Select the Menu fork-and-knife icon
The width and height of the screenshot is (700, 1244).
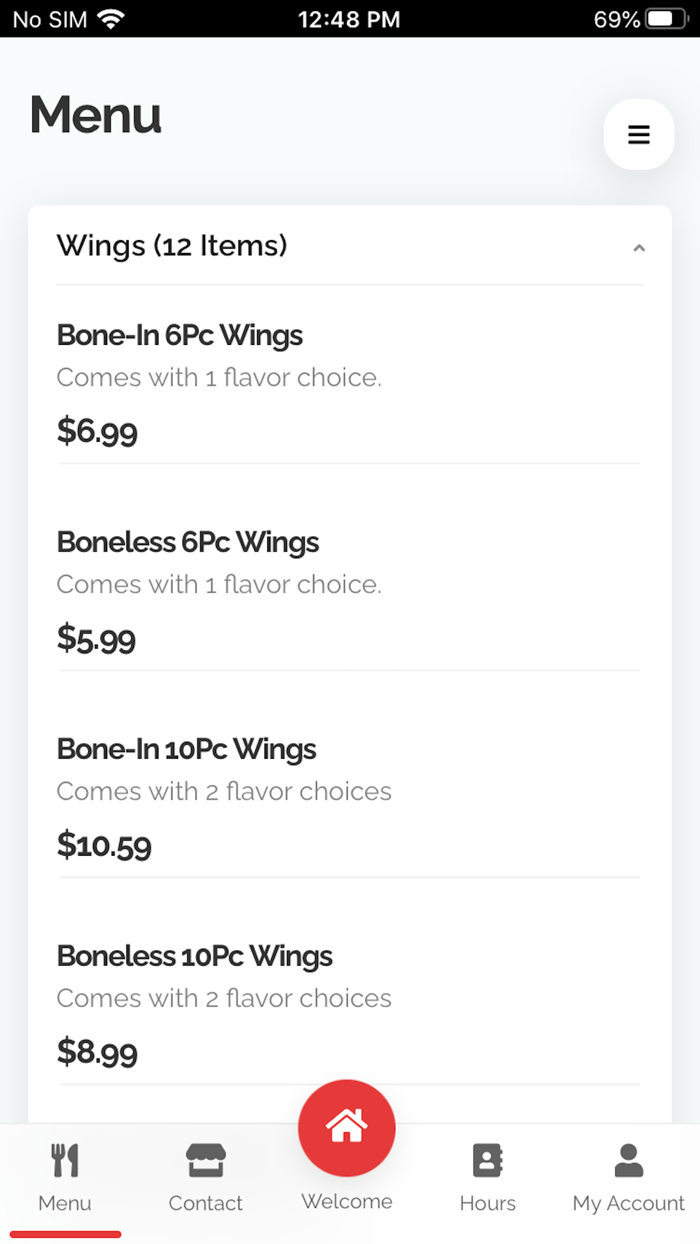click(64, 1162)
